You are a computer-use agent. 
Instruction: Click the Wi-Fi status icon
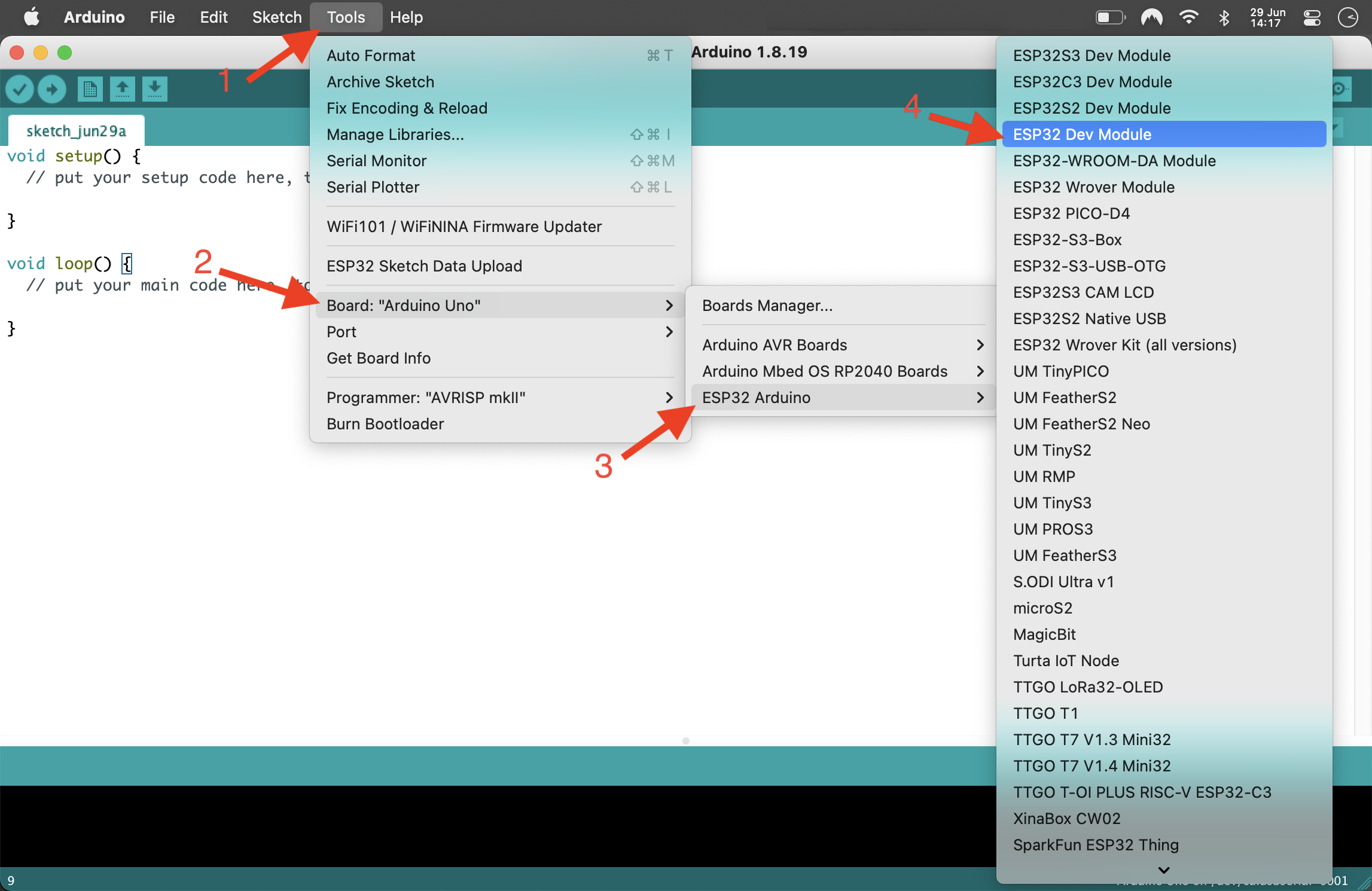click(x=1188, y=17)
